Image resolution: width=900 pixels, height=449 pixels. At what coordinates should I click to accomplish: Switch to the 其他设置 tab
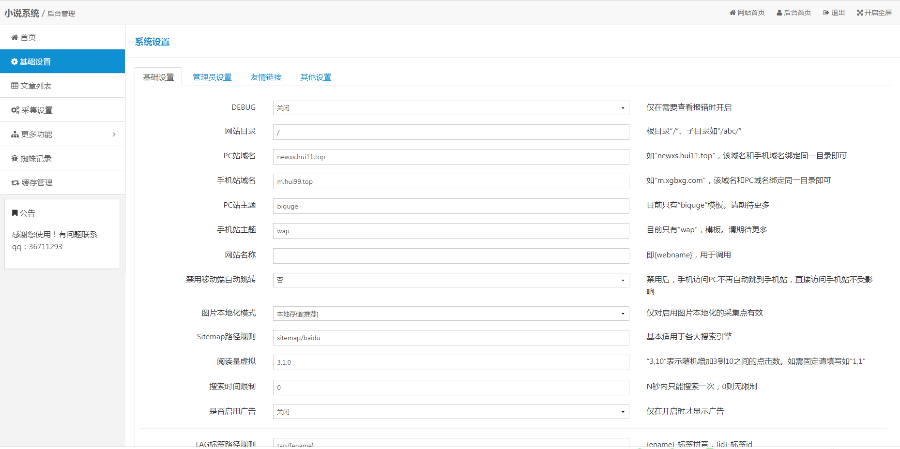tap(316, 78)
